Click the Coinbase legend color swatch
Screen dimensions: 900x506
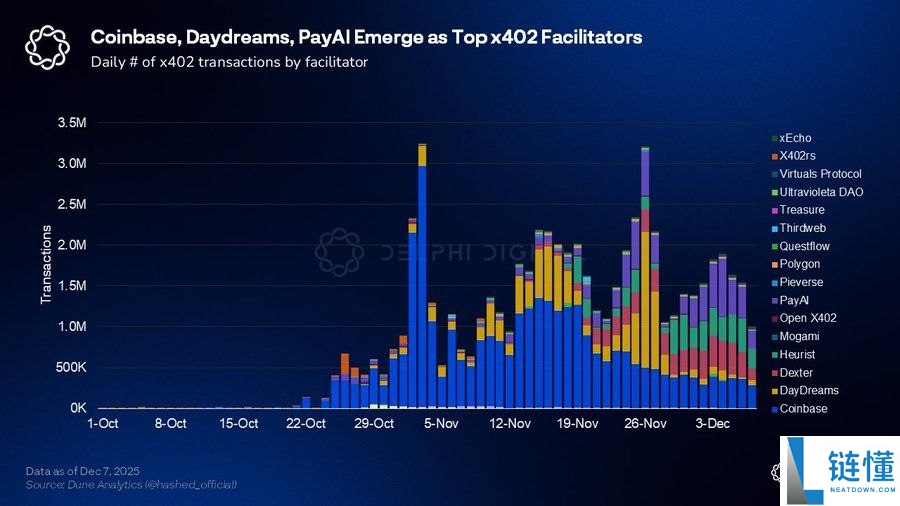tap(775, 409)
